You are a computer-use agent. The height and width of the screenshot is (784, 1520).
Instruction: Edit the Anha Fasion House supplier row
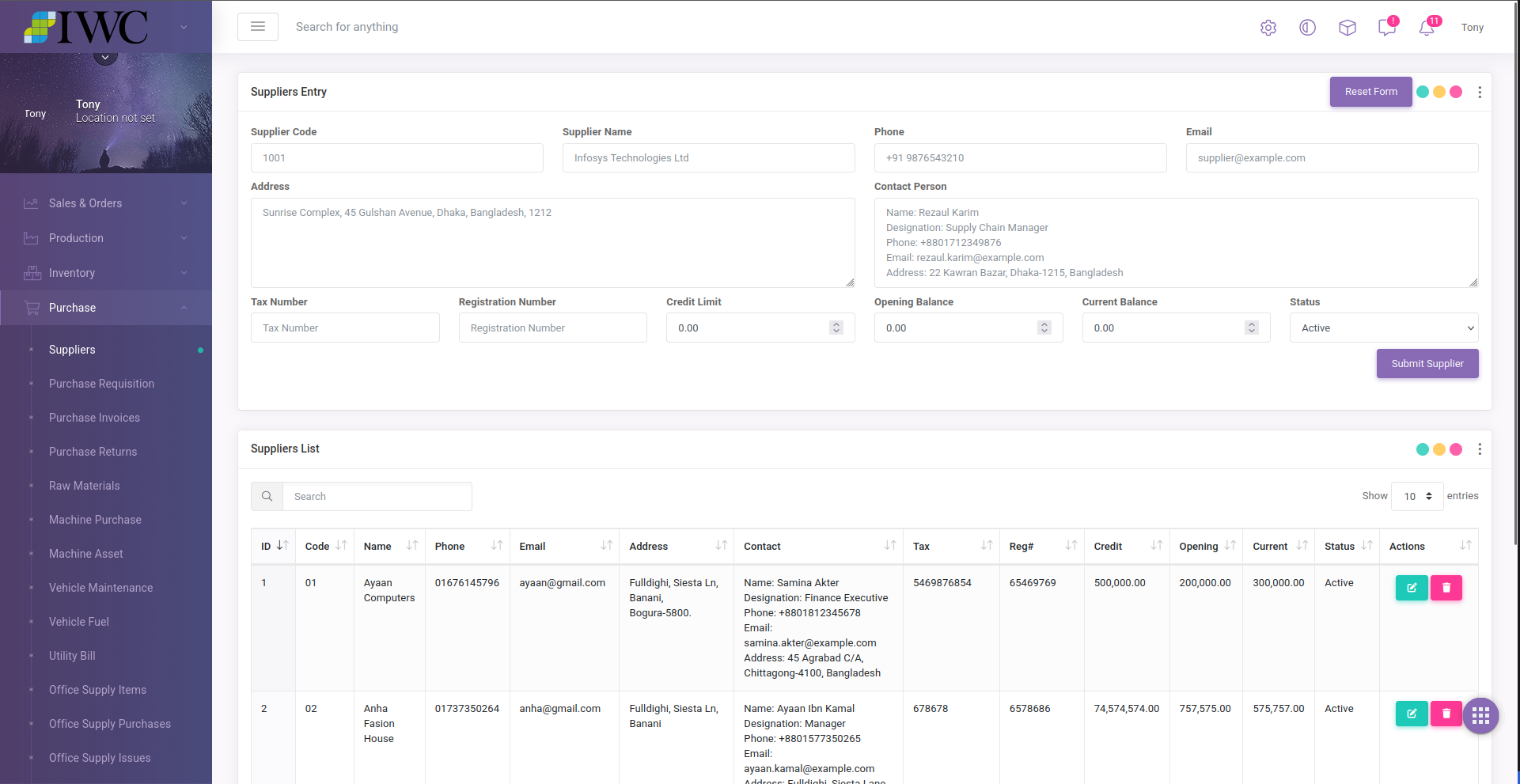point(1412,714)
